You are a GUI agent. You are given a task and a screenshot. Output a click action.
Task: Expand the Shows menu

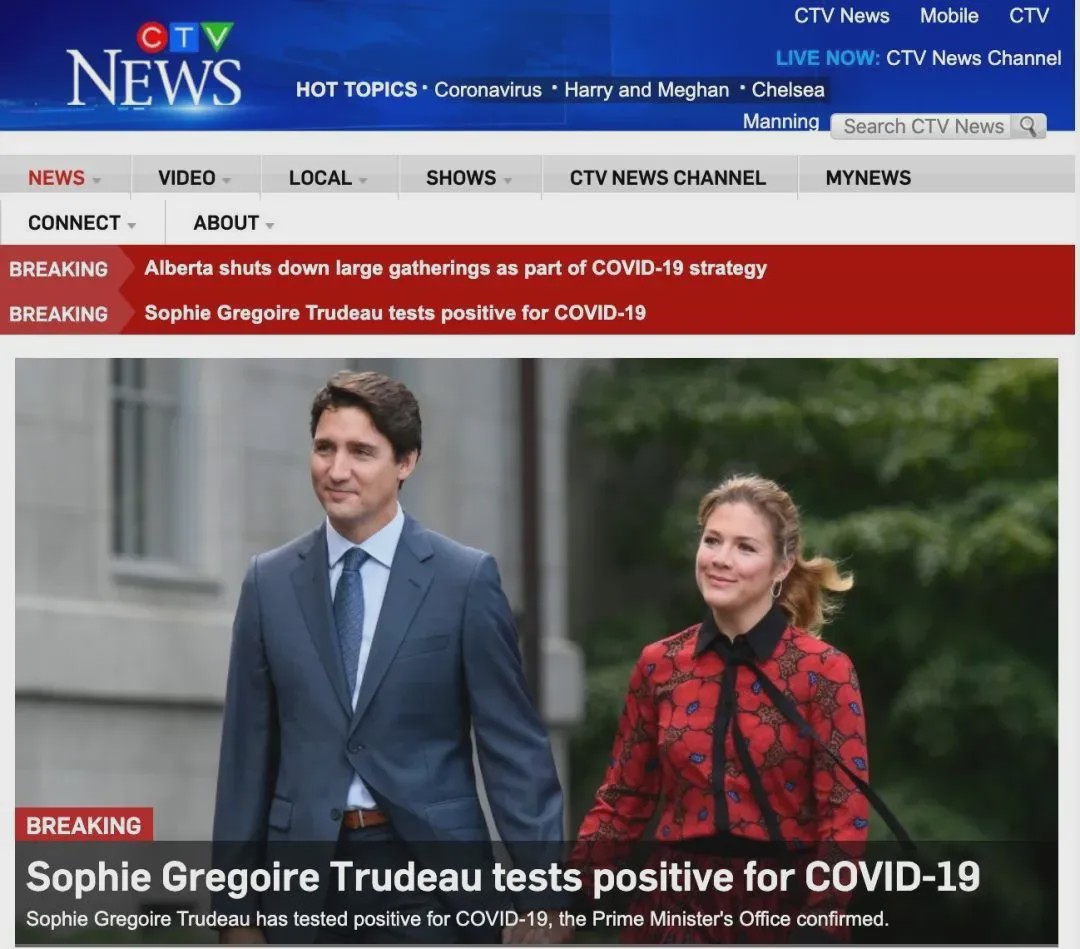[470, 178]
